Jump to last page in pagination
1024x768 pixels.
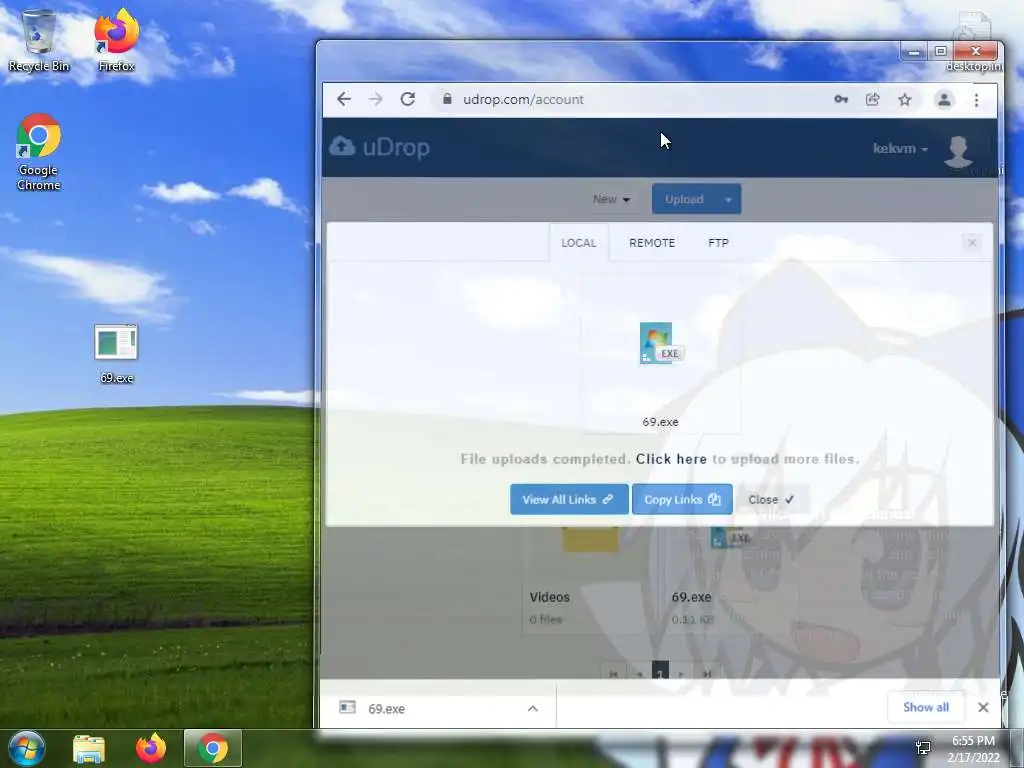click(707, 673)
